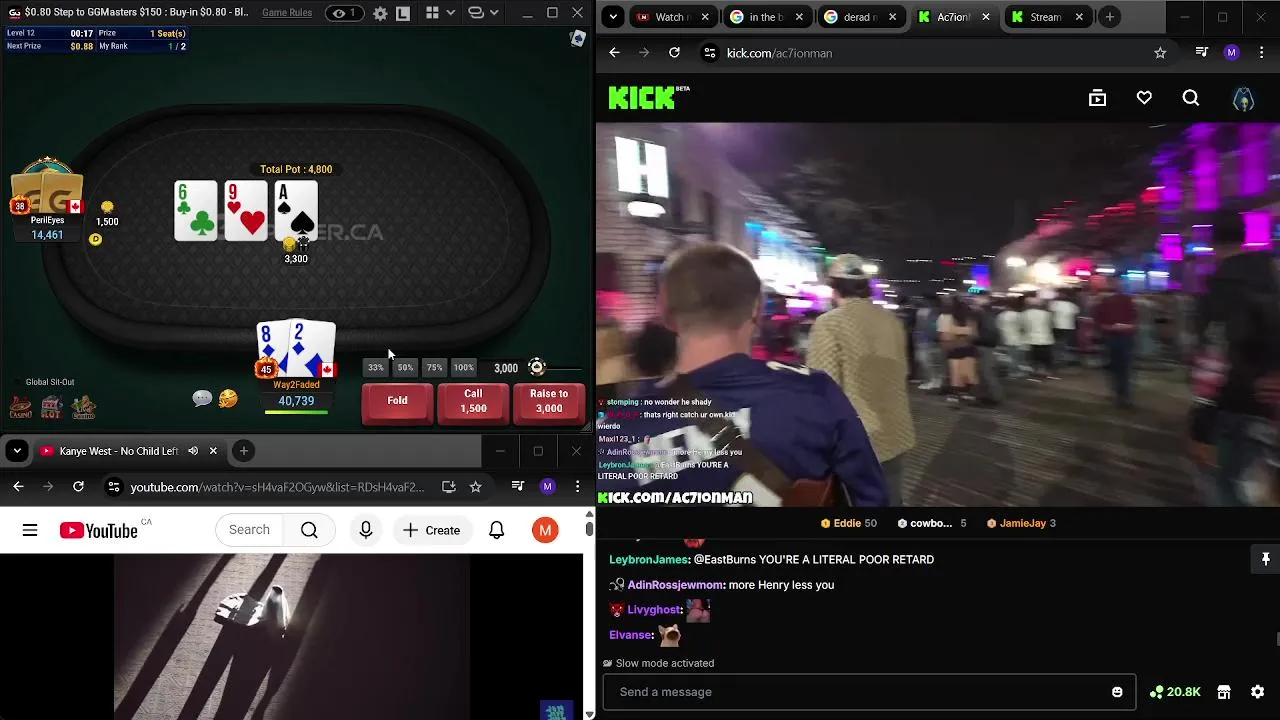Image resolution: width=1280 pixels, height=720 pixels.
Task: Open Chrome three-dot menu in Kick window
Action: click(x=1261, y=53)
